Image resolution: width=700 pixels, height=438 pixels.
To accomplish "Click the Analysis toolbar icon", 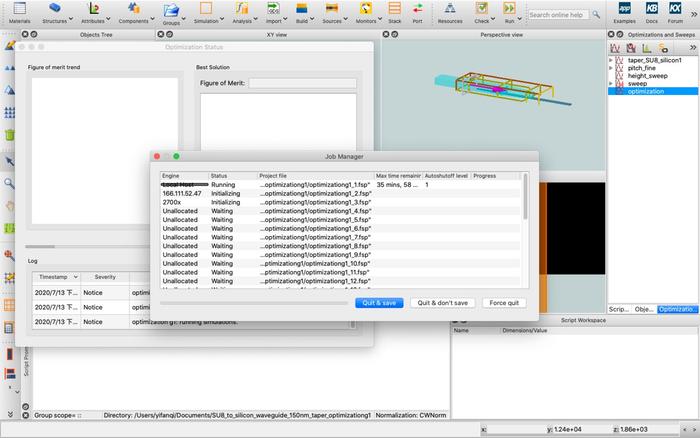I will click(242, 8).
